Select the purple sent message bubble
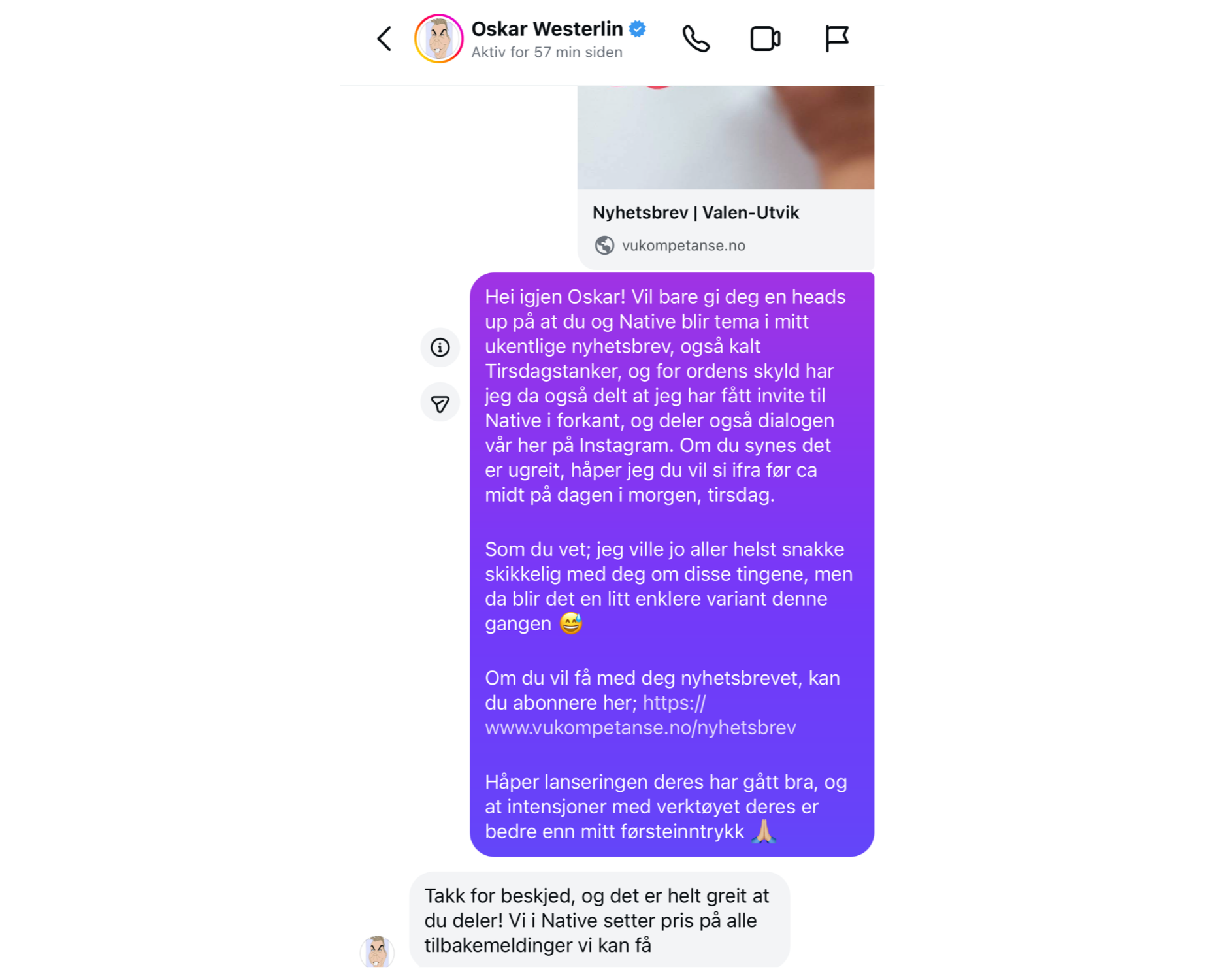This screenshot has width=1225, height=980. (672, 564)
